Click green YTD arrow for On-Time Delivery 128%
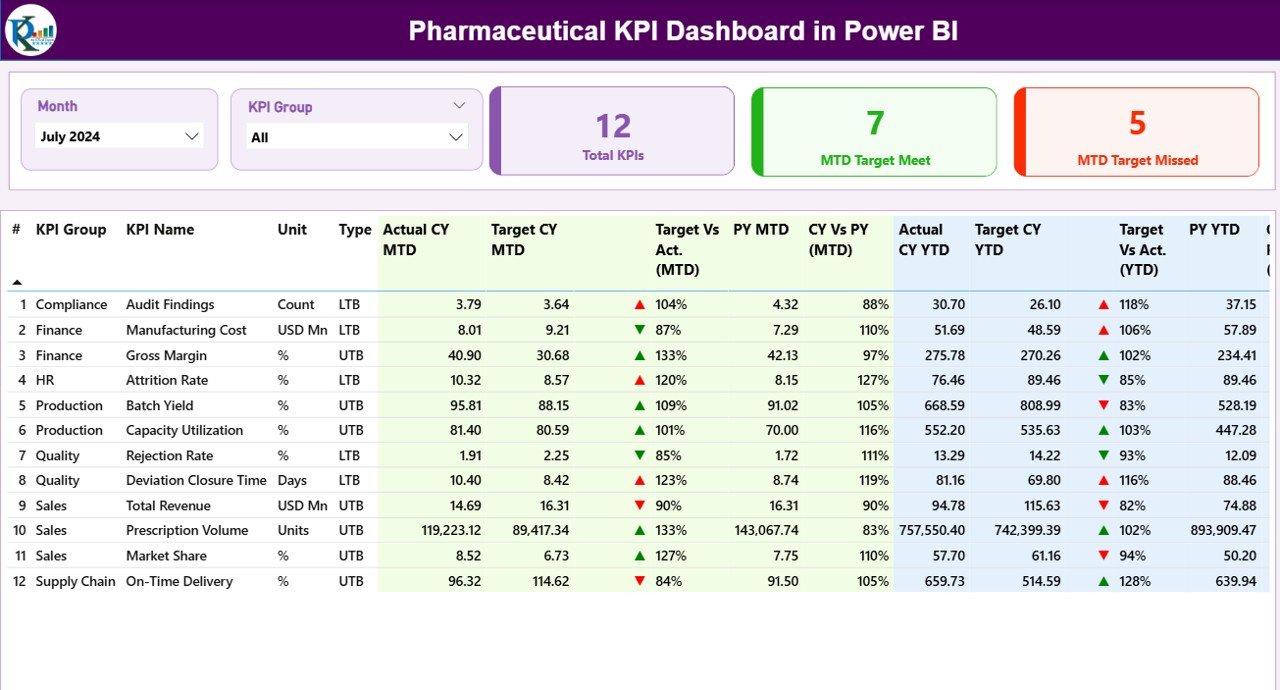This screenshot has width=1280, height=690. 1102,581
